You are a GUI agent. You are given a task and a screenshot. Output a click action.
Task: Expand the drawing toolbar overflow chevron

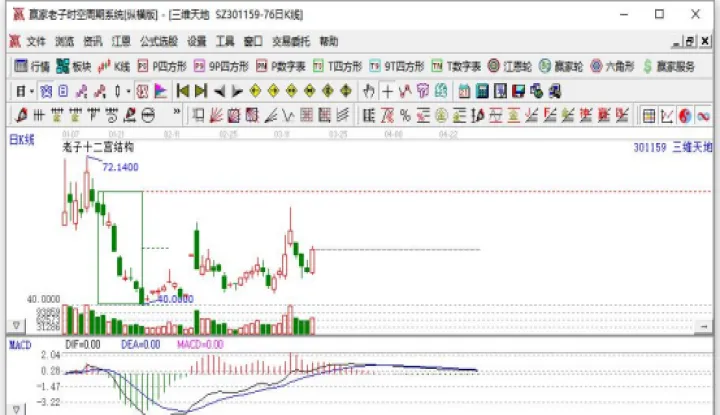pos(176,112)
